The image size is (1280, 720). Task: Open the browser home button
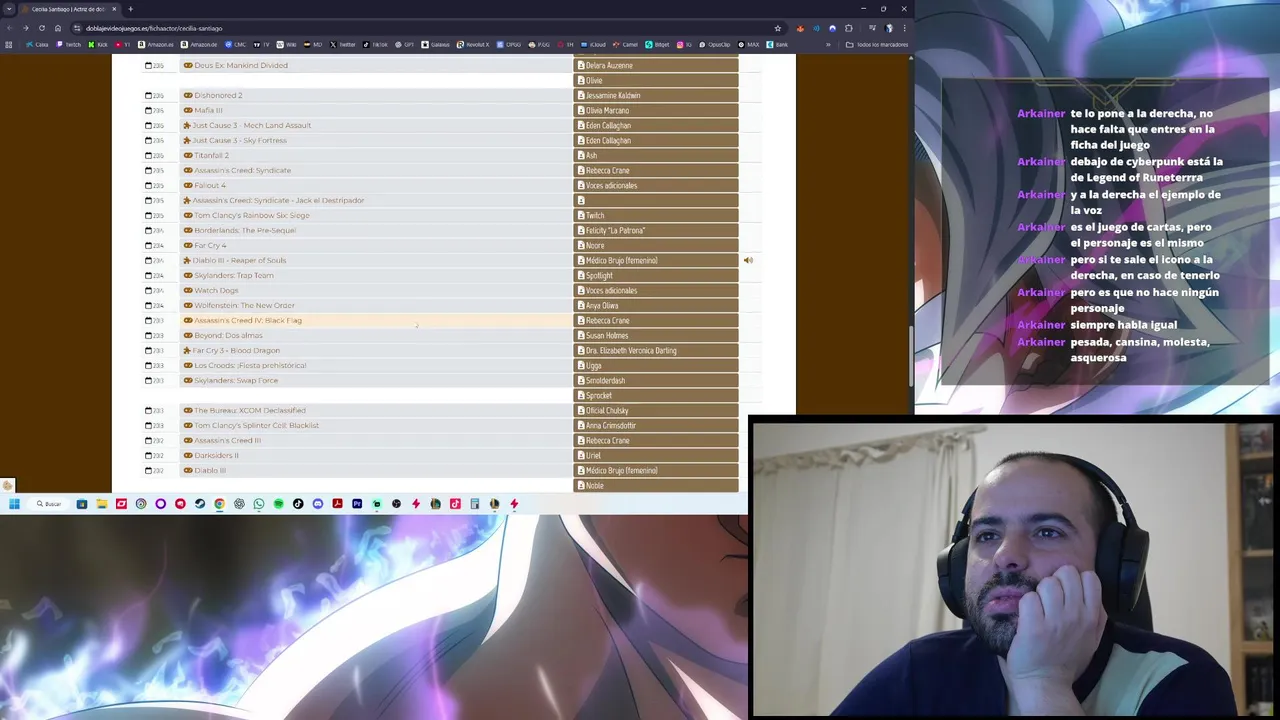(58, 28)
